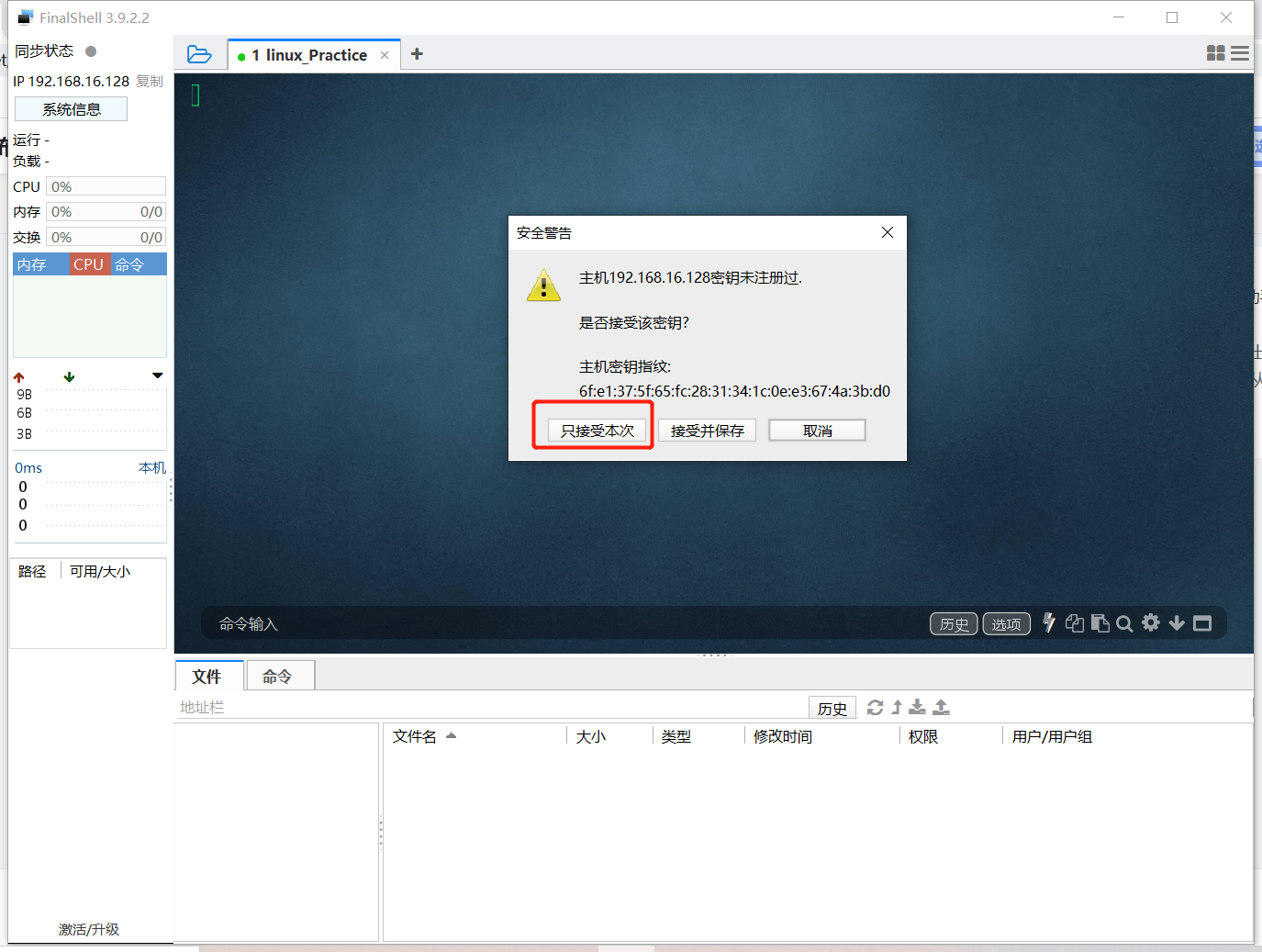Switch to grid layout view at top right
This screenshot has width=1262, height=952.
click(x=1214, y=53)
